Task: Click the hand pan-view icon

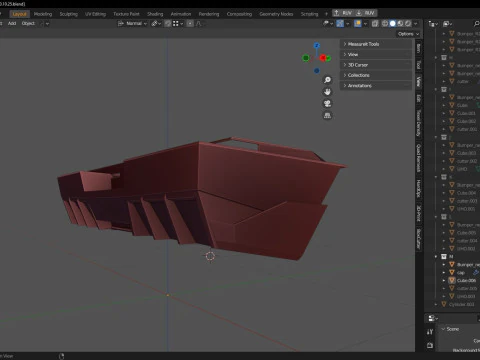Action: tap(327, 92)
